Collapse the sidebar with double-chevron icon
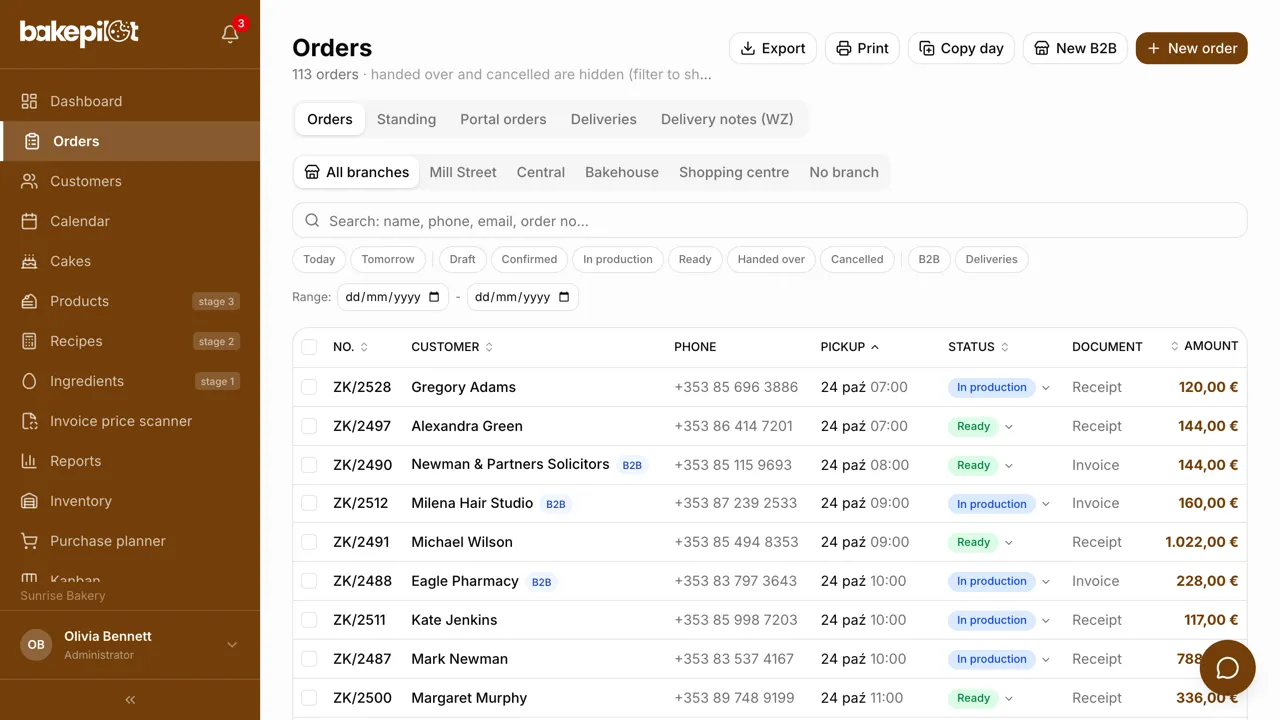 [x=130, y=700]
